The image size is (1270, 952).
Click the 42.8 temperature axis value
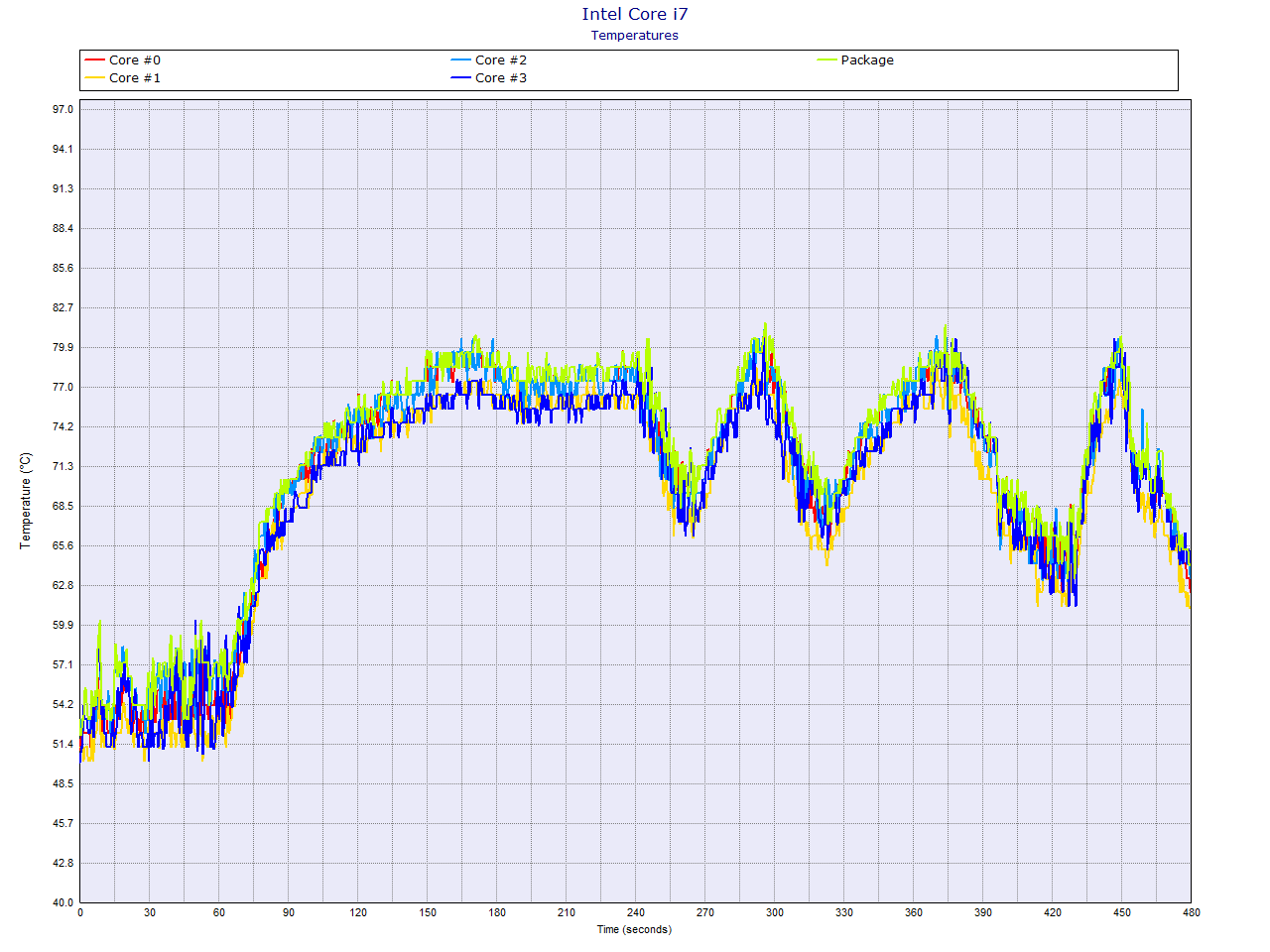click(x=63, y=863)
